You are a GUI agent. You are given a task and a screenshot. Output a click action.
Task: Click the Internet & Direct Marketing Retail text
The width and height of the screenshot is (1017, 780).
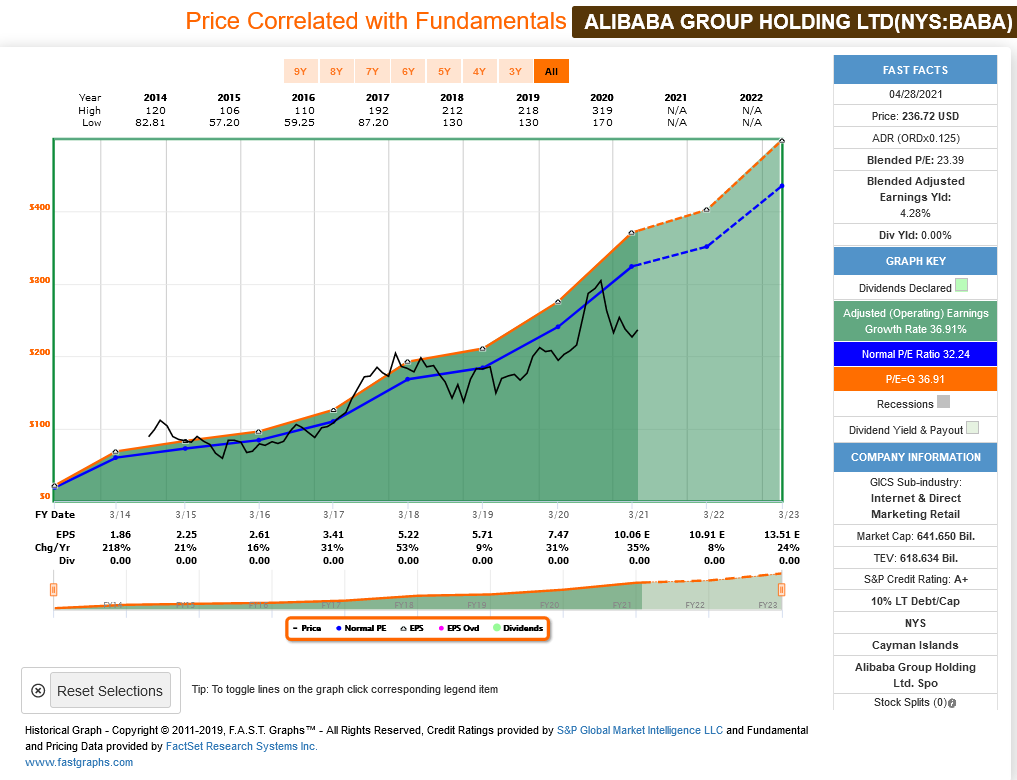[x=915, y=506]
